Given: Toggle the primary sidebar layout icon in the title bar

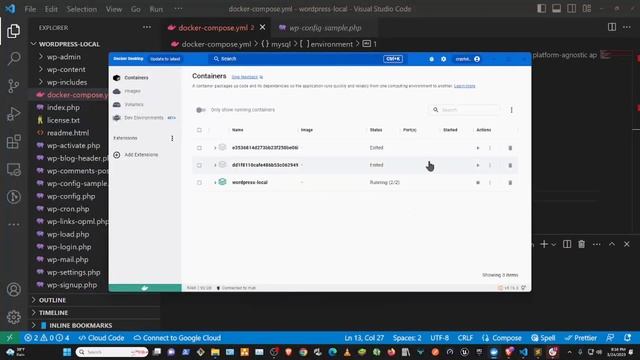Looking at the screenshot, I should (541, 9).
